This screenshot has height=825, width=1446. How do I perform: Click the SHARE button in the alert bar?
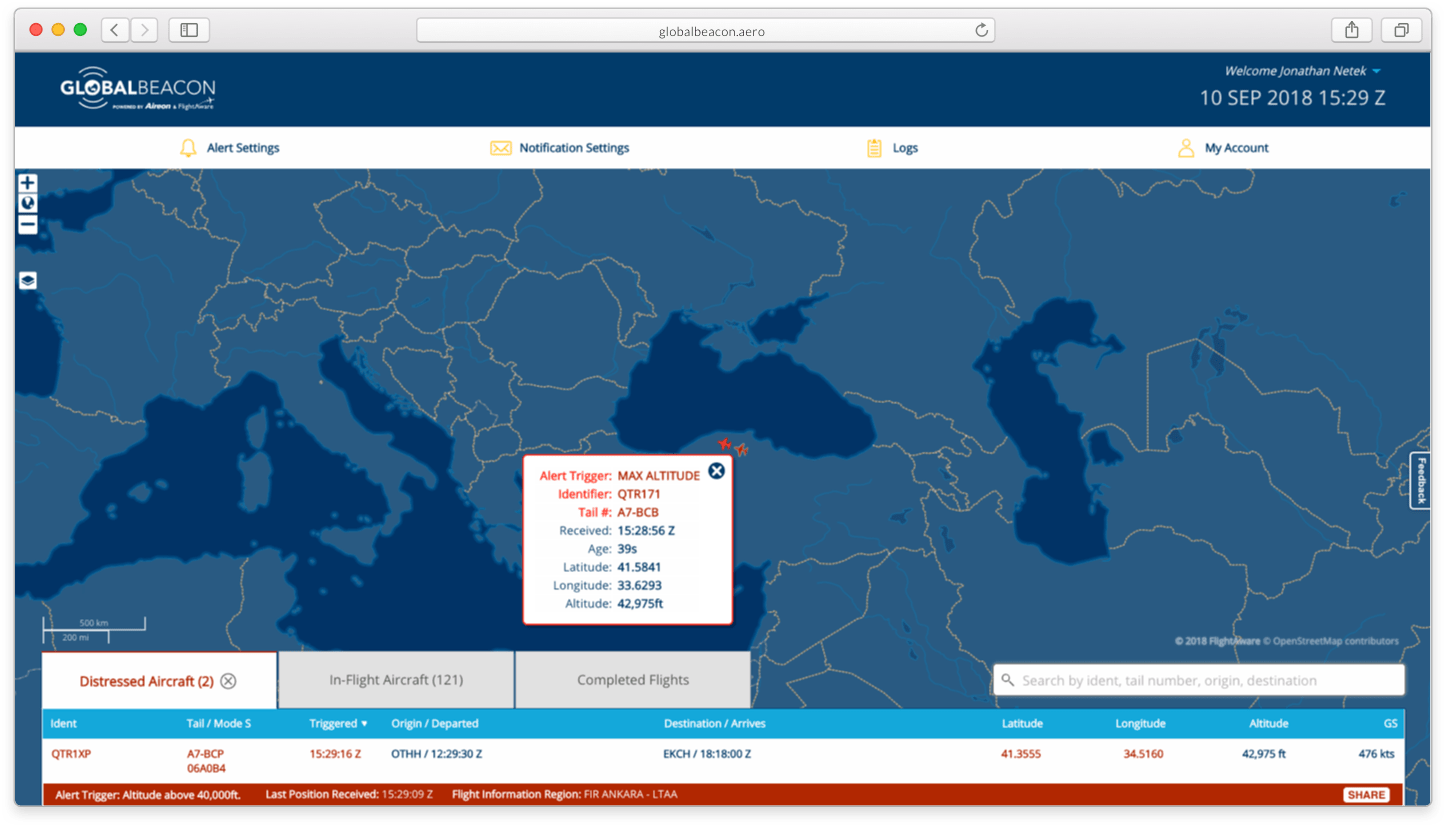click(x=1366, y=794)
